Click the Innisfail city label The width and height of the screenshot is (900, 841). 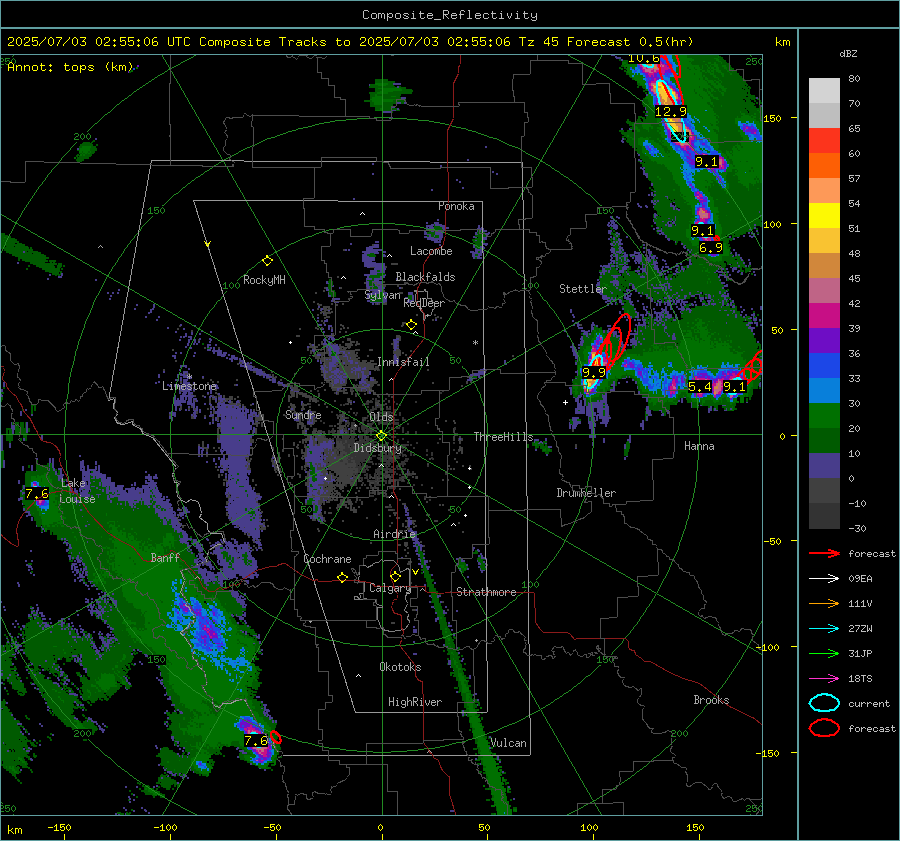[403, 362]
